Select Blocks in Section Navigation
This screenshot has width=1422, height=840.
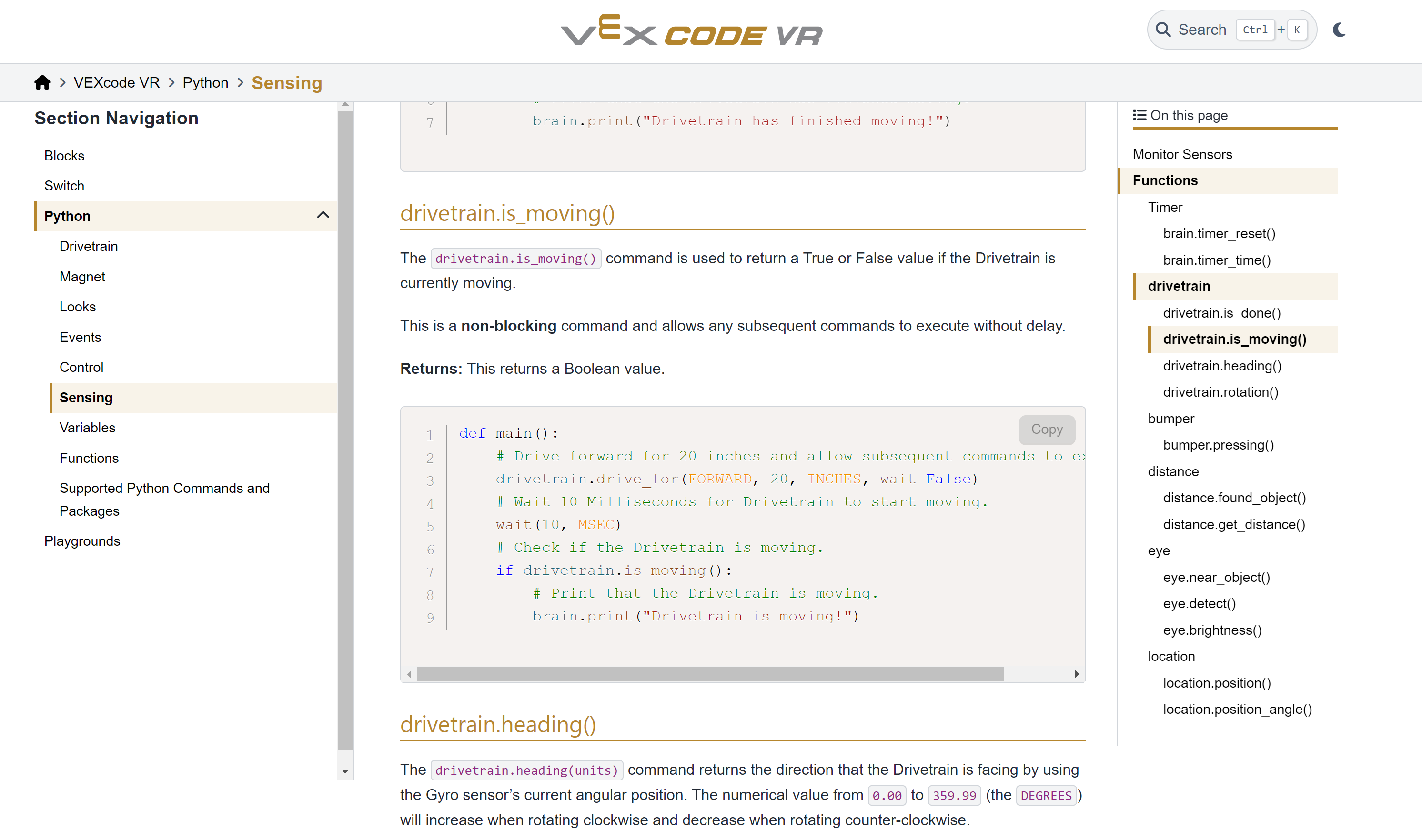[x=64, y=155]
